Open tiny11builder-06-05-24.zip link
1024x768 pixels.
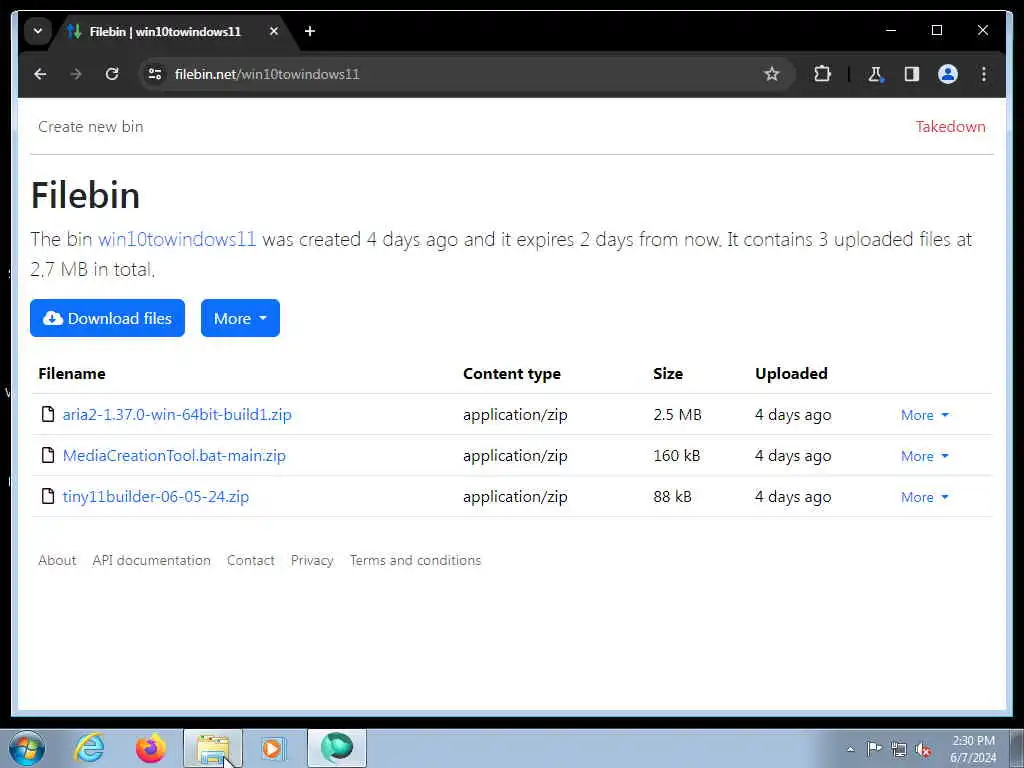(x=155, y=496)
